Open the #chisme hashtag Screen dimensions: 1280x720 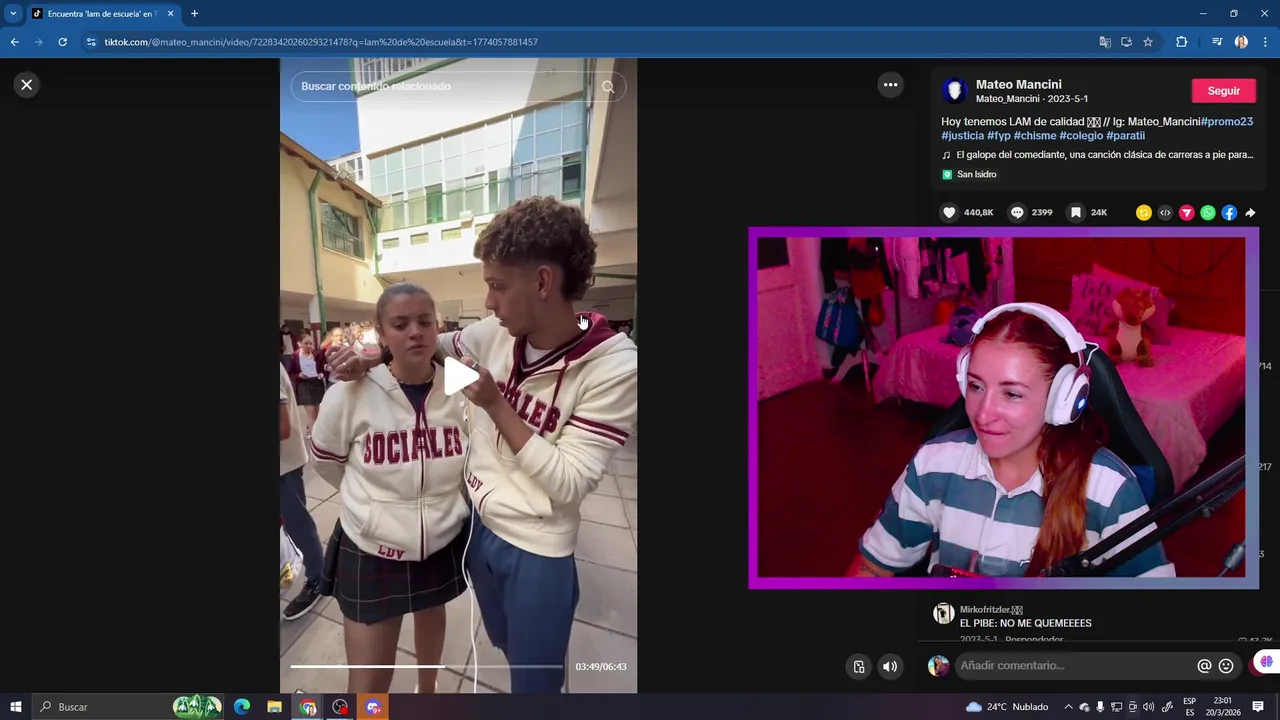tap(1035, 136)
